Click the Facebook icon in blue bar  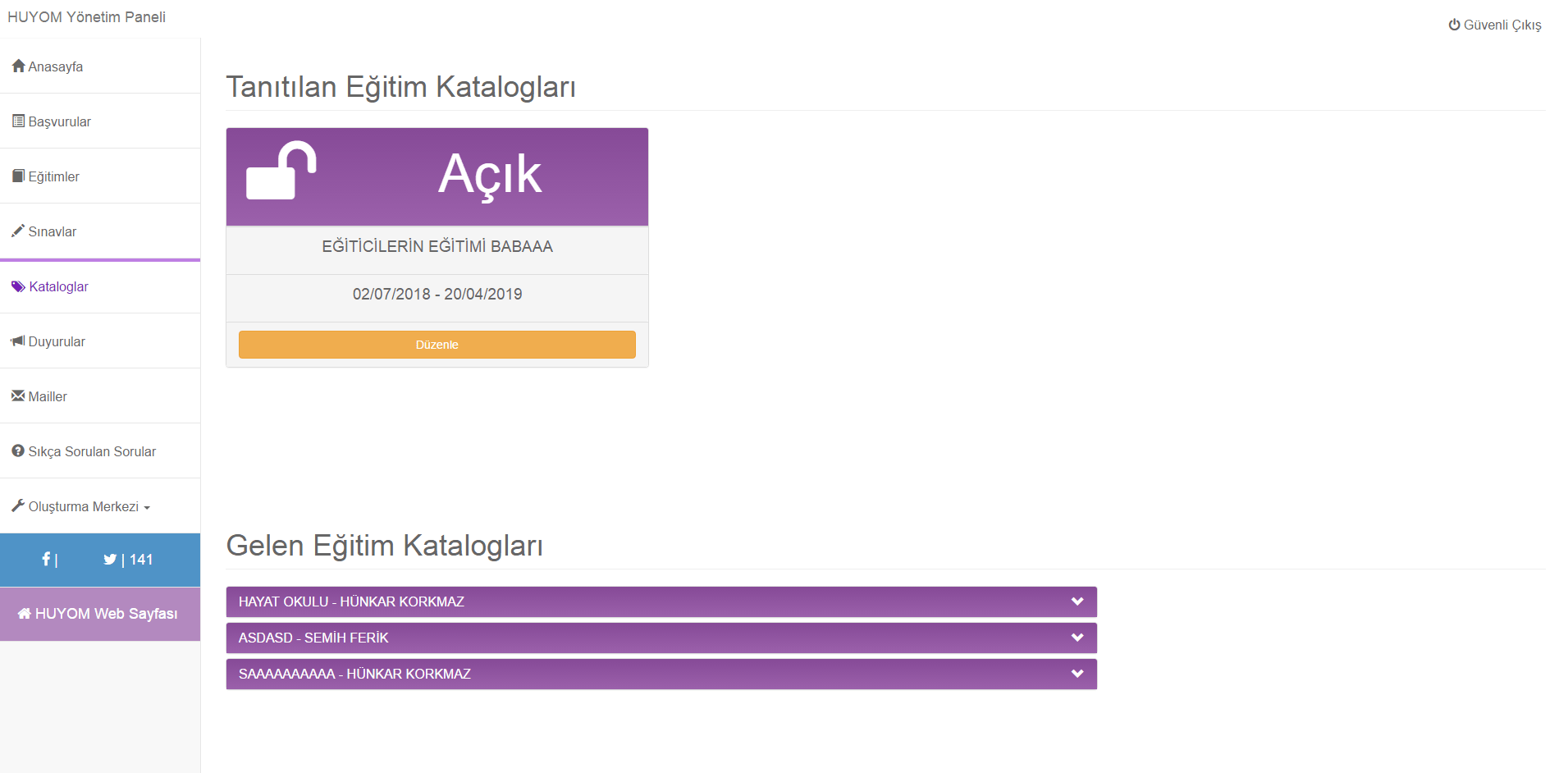pos(46,559)
